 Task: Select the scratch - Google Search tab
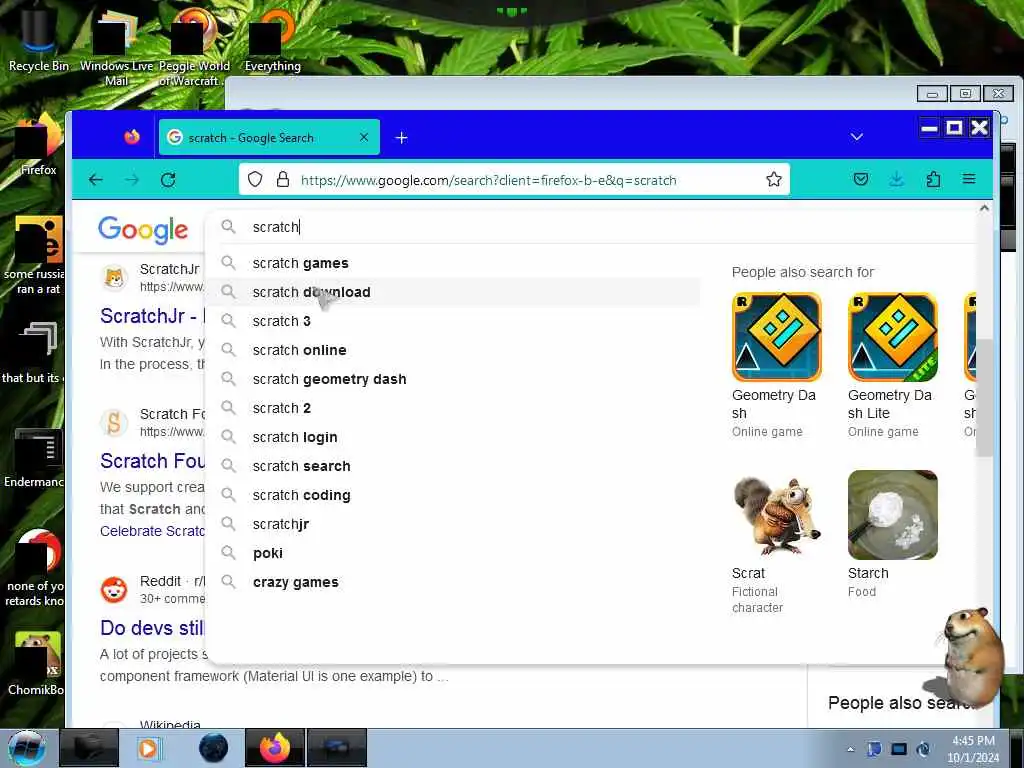tap(269, 137)
